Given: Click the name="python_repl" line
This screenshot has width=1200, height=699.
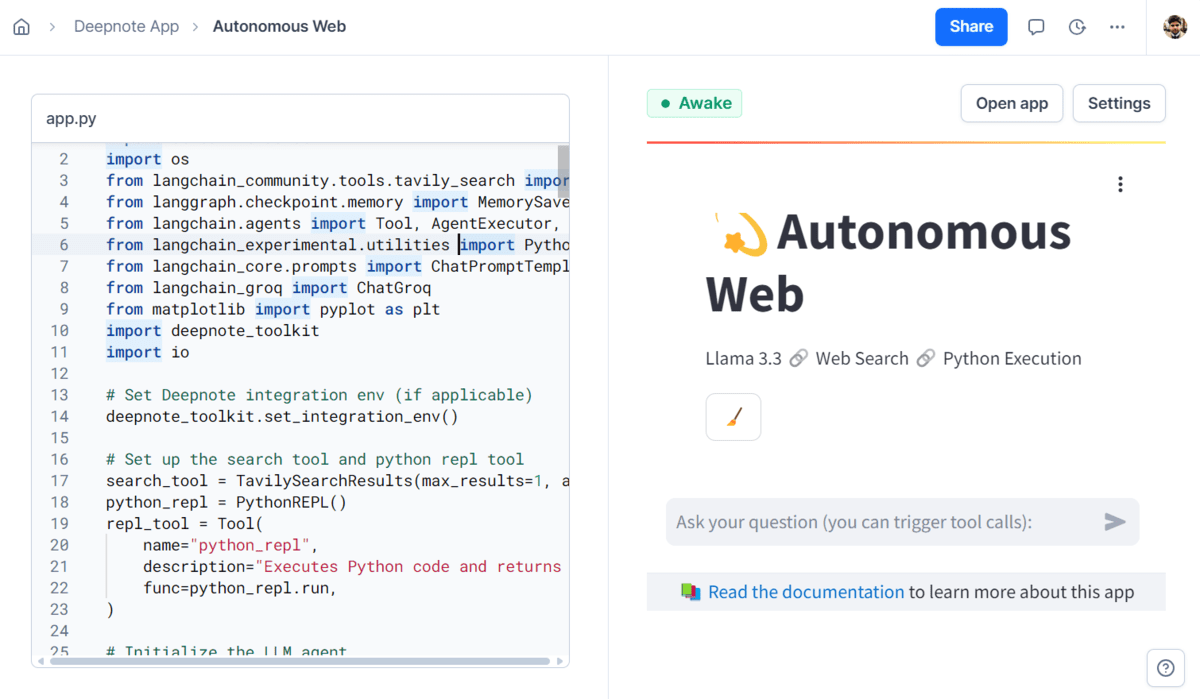Looking at the screenshot, I should [x=230, y=546].
